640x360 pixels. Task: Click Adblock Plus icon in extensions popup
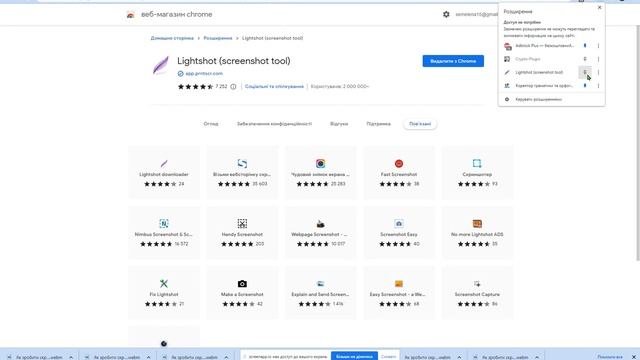click(507, 46)
